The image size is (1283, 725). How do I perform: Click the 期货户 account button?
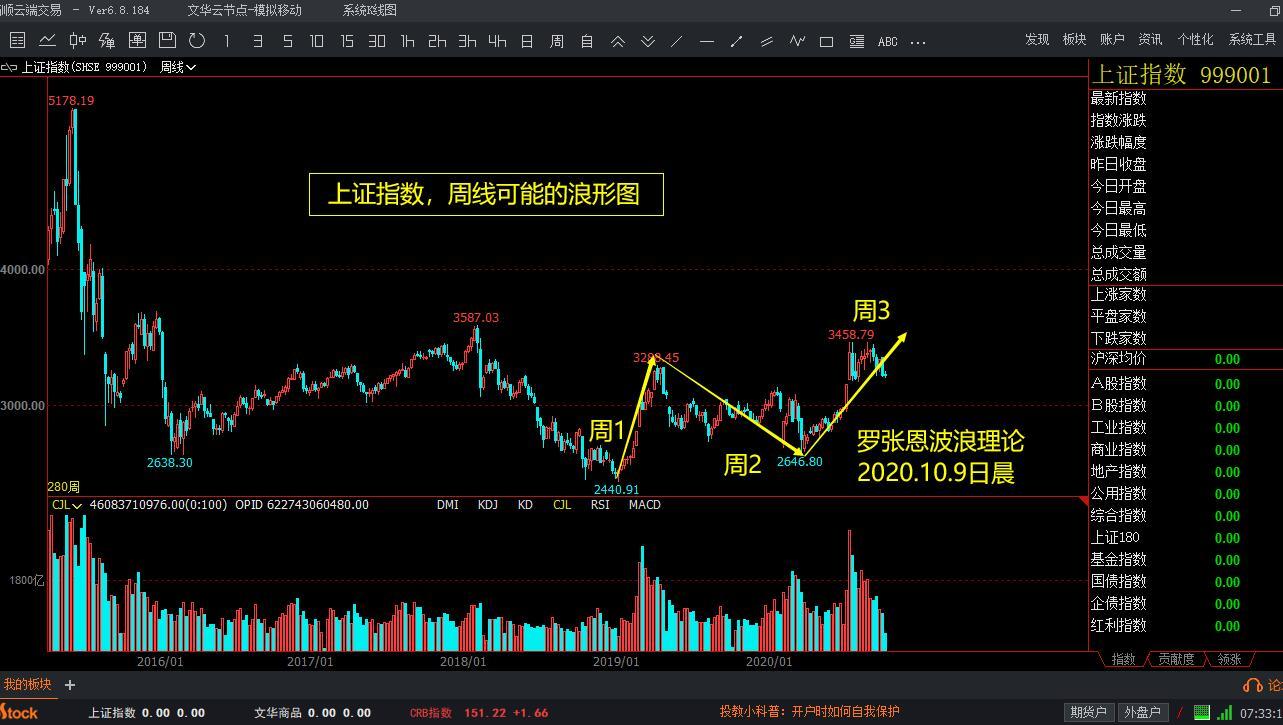1088,712
